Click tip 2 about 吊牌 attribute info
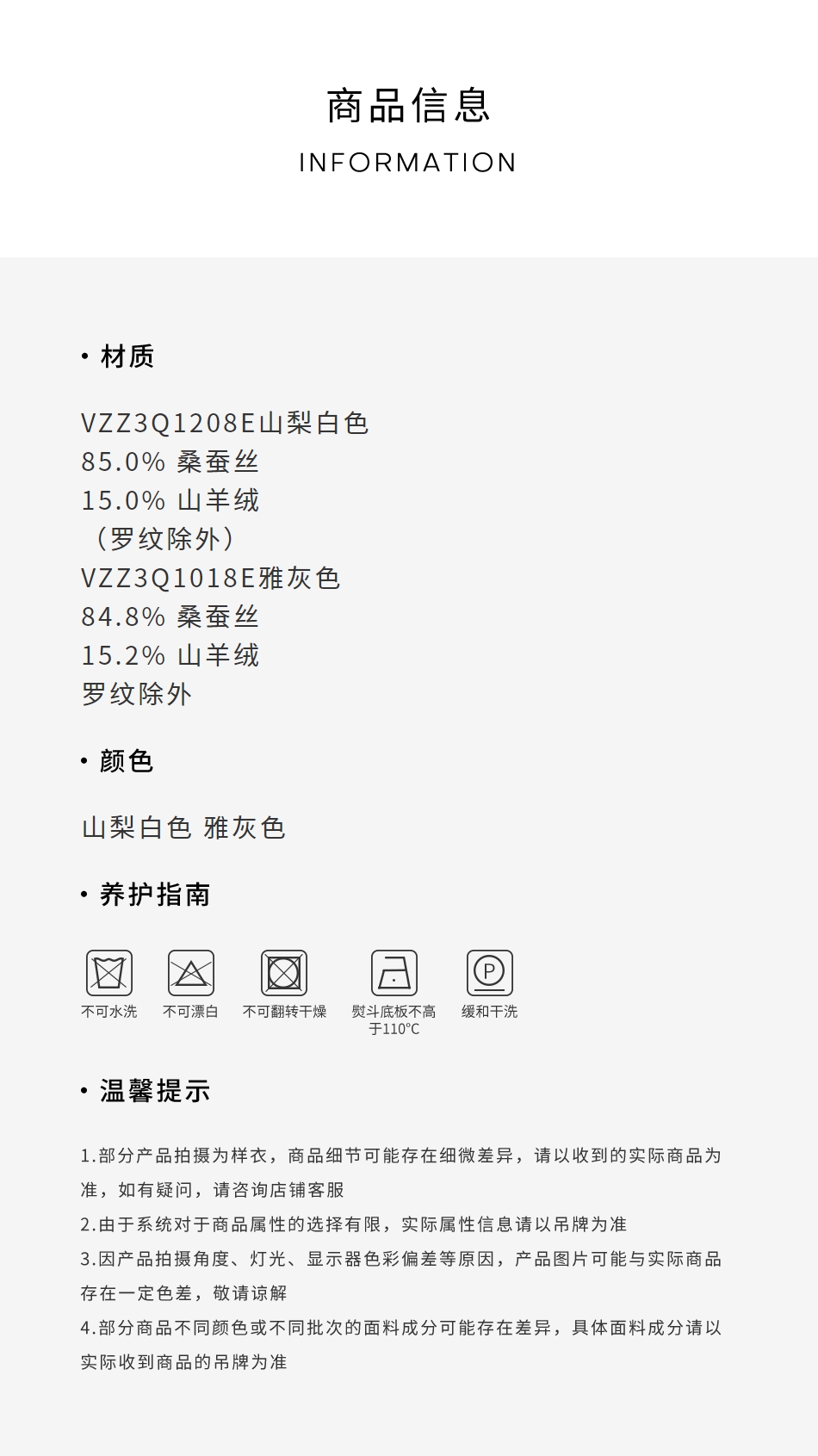818x1456 pixels. [x=354, y=1224]
